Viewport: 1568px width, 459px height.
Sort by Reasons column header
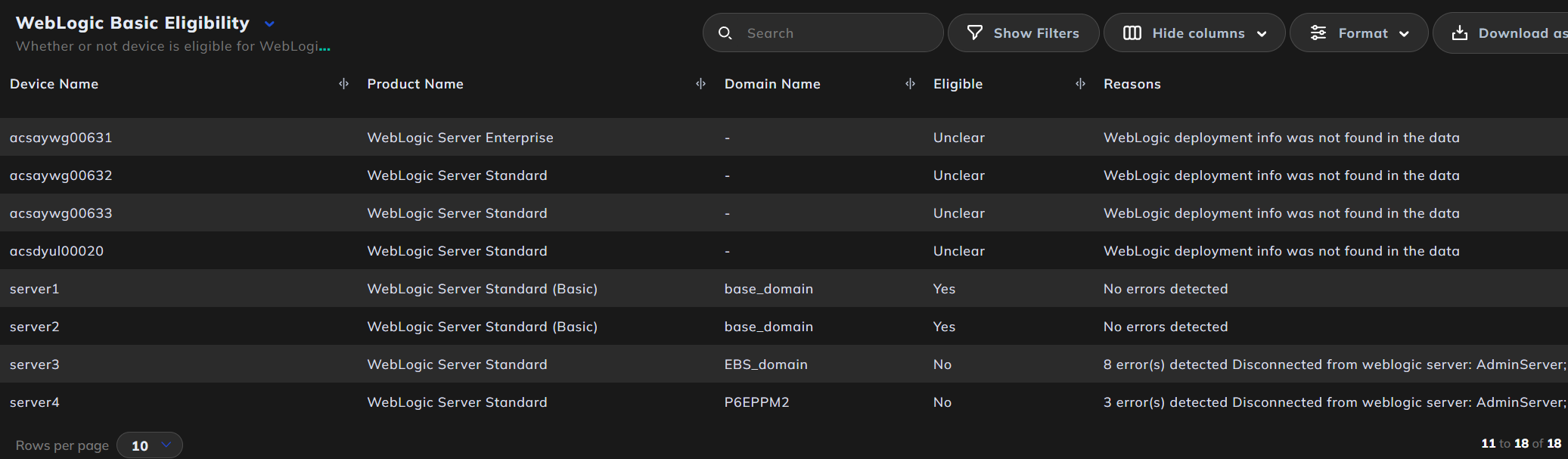[1132, 84]
